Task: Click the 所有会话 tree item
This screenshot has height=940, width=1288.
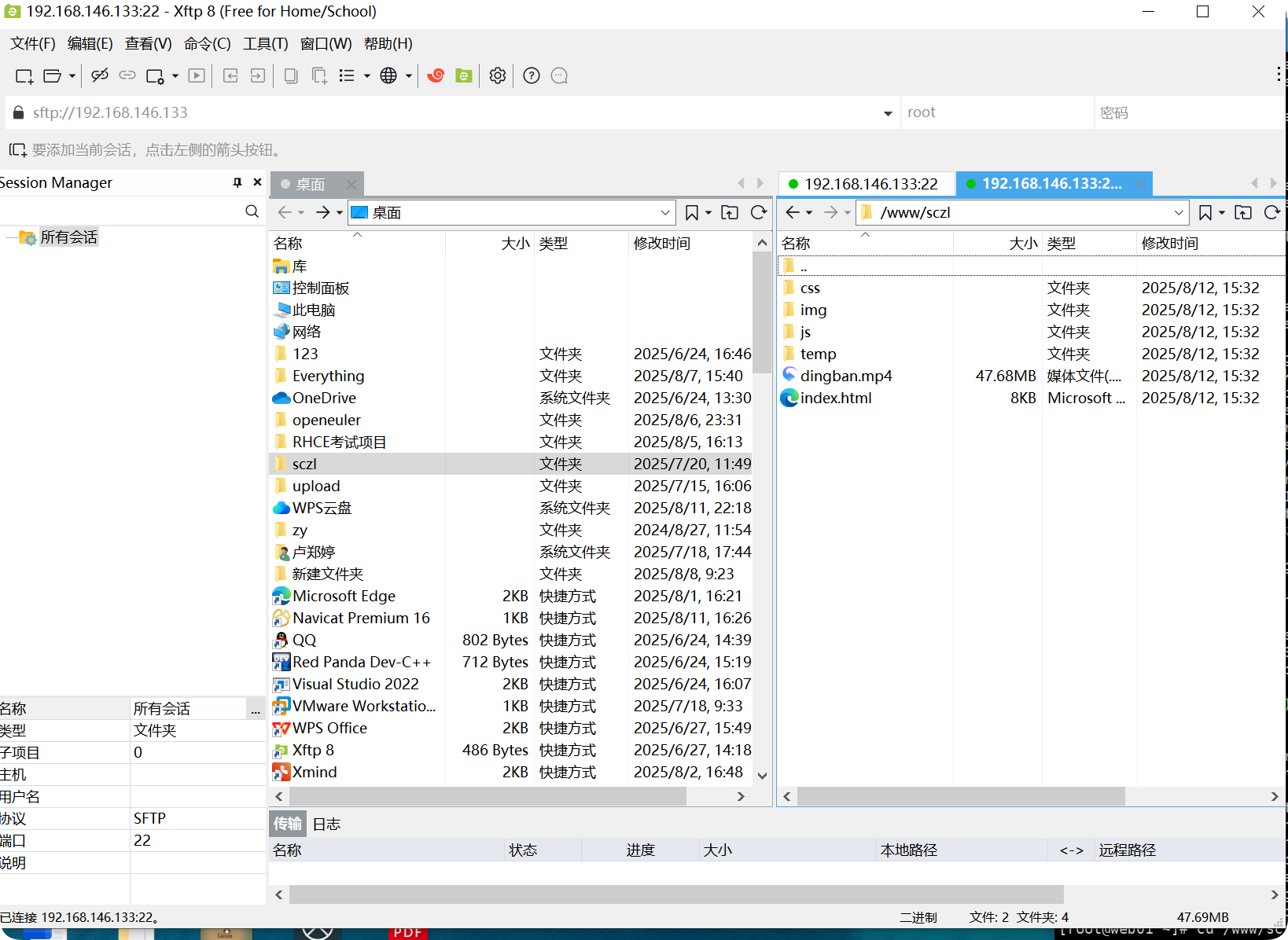Action: pyautogui.click(x=68, y=237)
